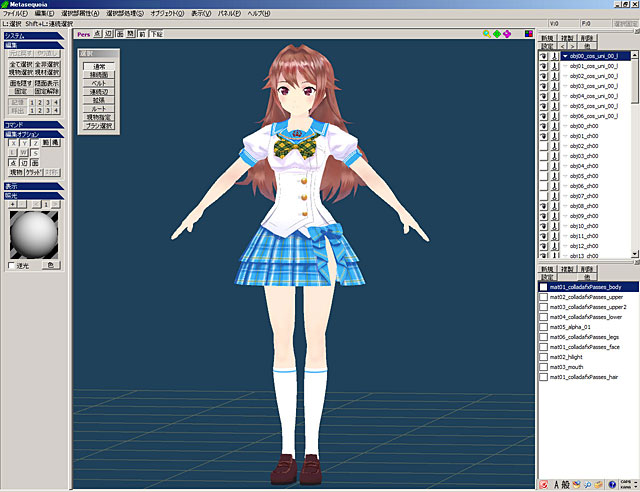
Task: Click the 面を隠す hide faces button
Action: tap(21, 83)
